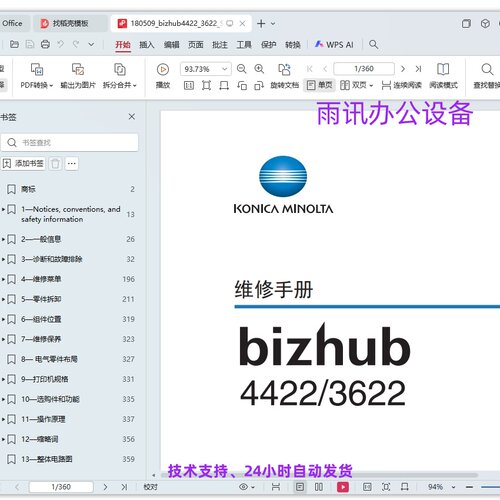Open 查找替换 find tool
500x500 pixels.
tap(487, 76)
